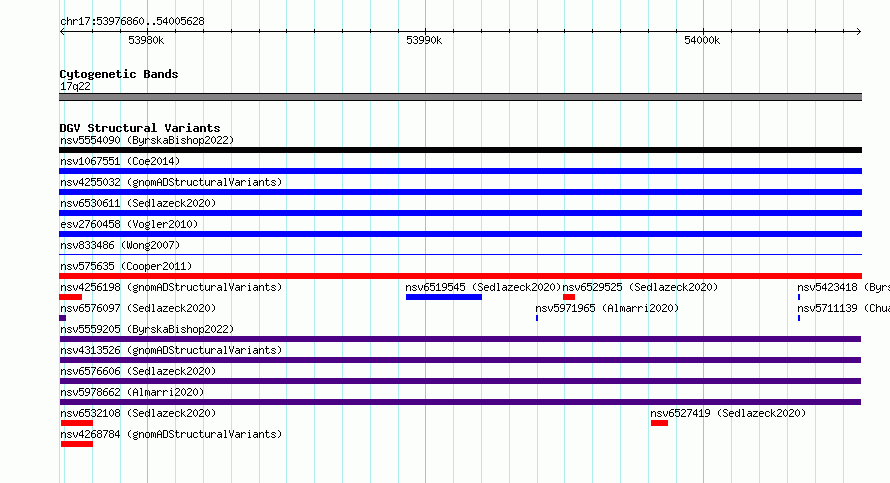The width and height of the screenshot is (890, 483).
Task: Click the 53980k ruler tick label
Action: [x=146, y=40]
